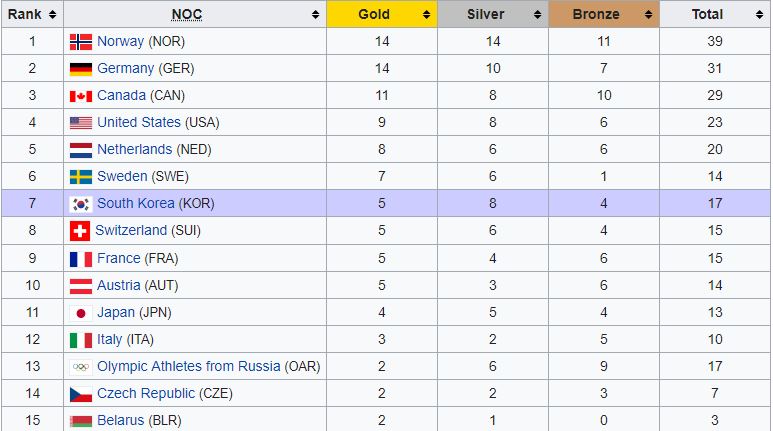Open the Austria country link
The height and width of the screenshot is (431, 773).
click(x=118, y=285)
